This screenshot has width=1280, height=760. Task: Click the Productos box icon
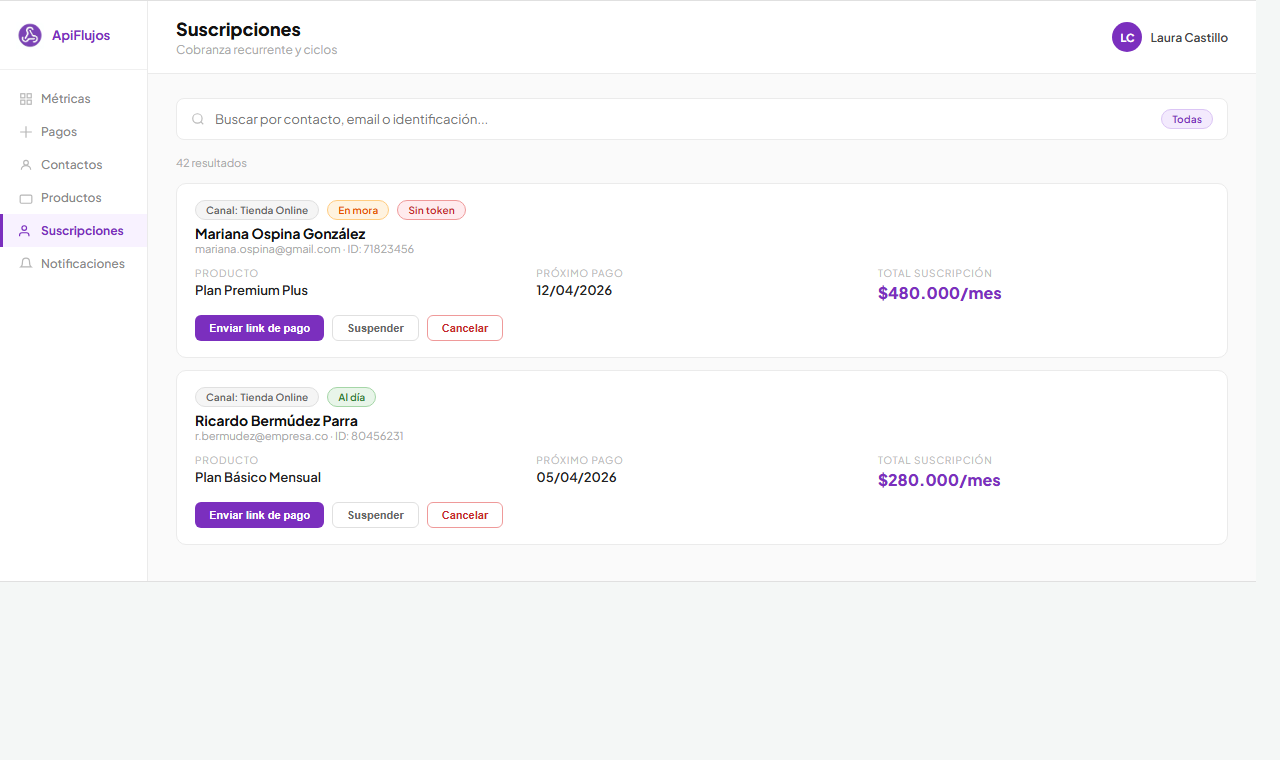click(26, 198)
